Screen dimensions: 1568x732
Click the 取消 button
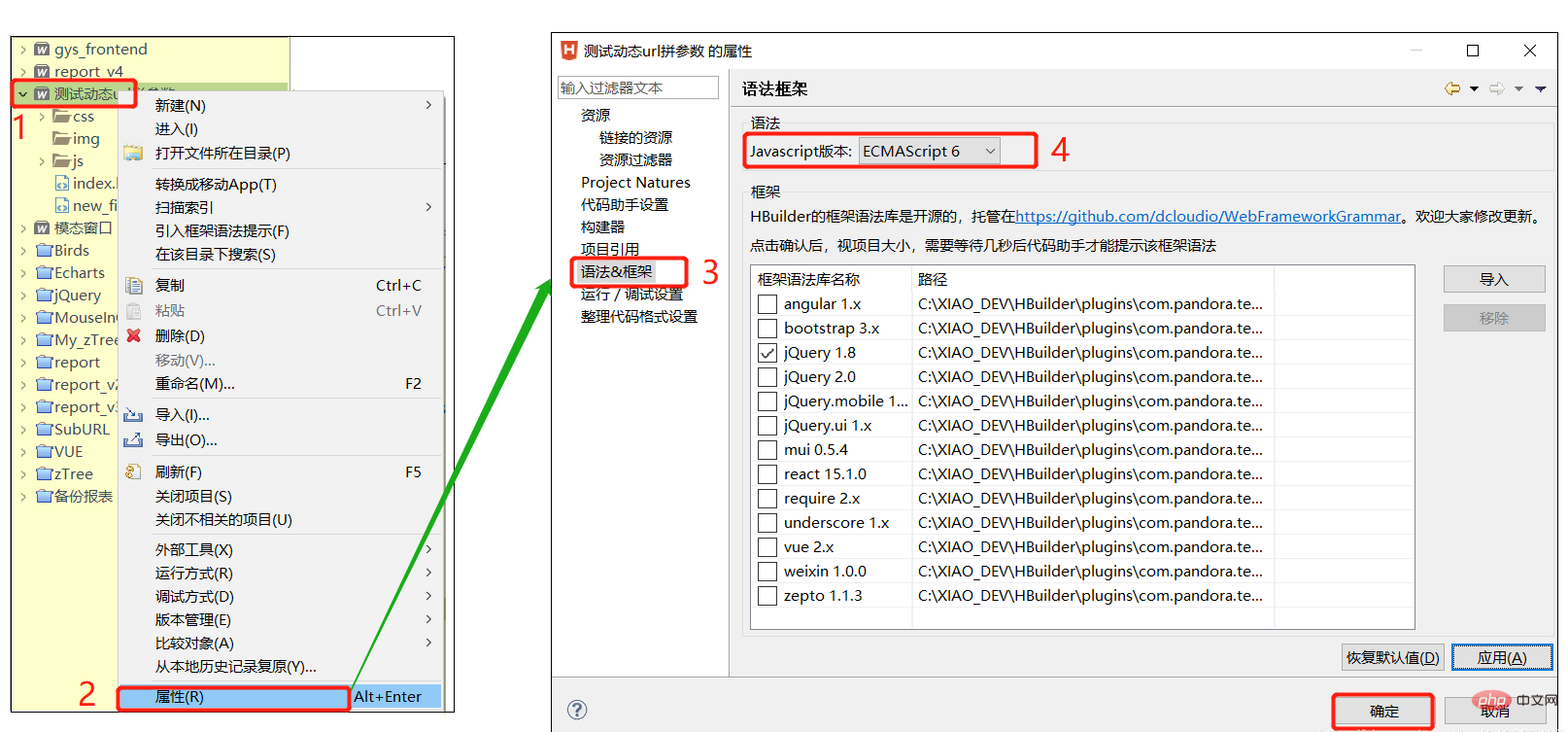click(1495, 711)
